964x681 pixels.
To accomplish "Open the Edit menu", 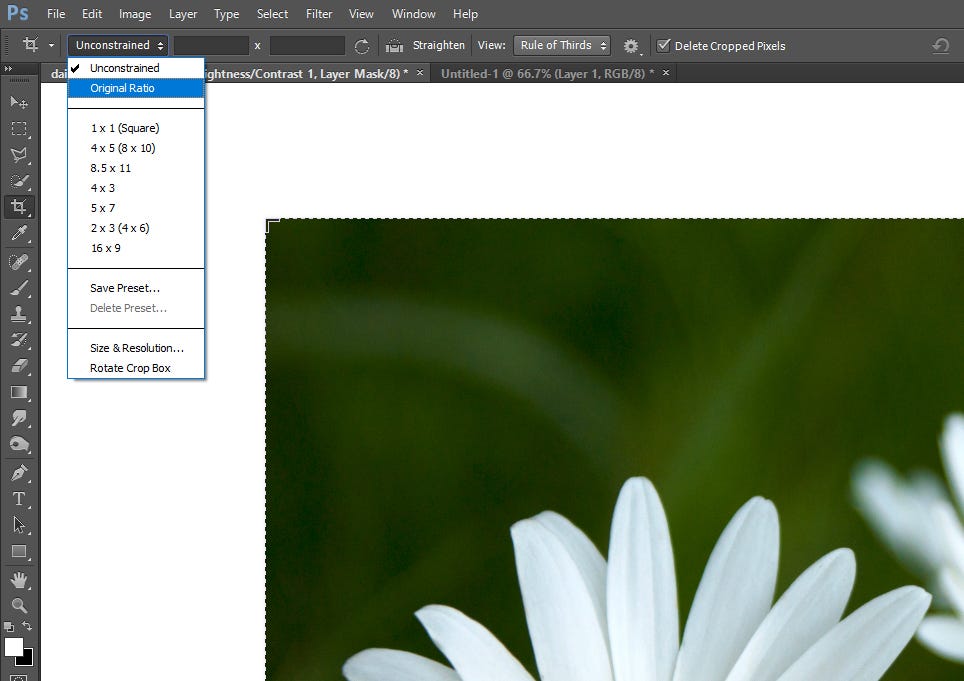I will coord(92,14).
